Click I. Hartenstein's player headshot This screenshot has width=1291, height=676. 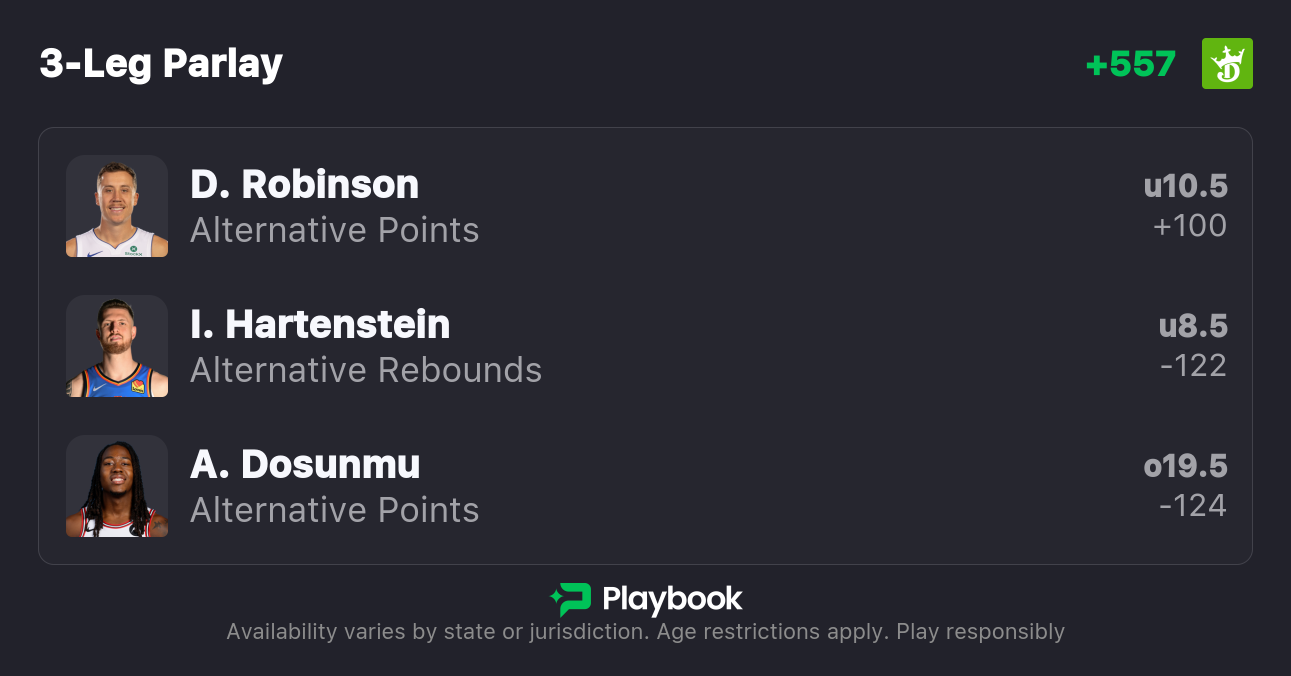pos(117,346)
